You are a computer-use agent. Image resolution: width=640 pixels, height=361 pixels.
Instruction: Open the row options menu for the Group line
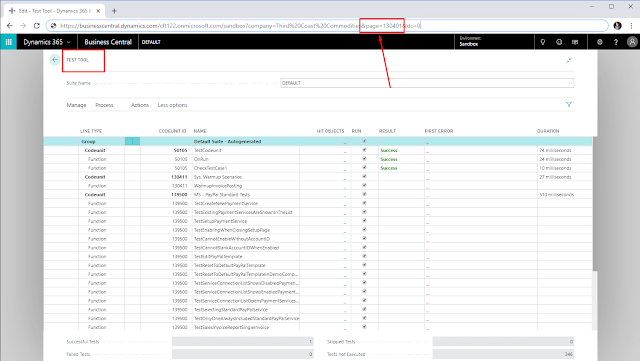click(132, 141)
